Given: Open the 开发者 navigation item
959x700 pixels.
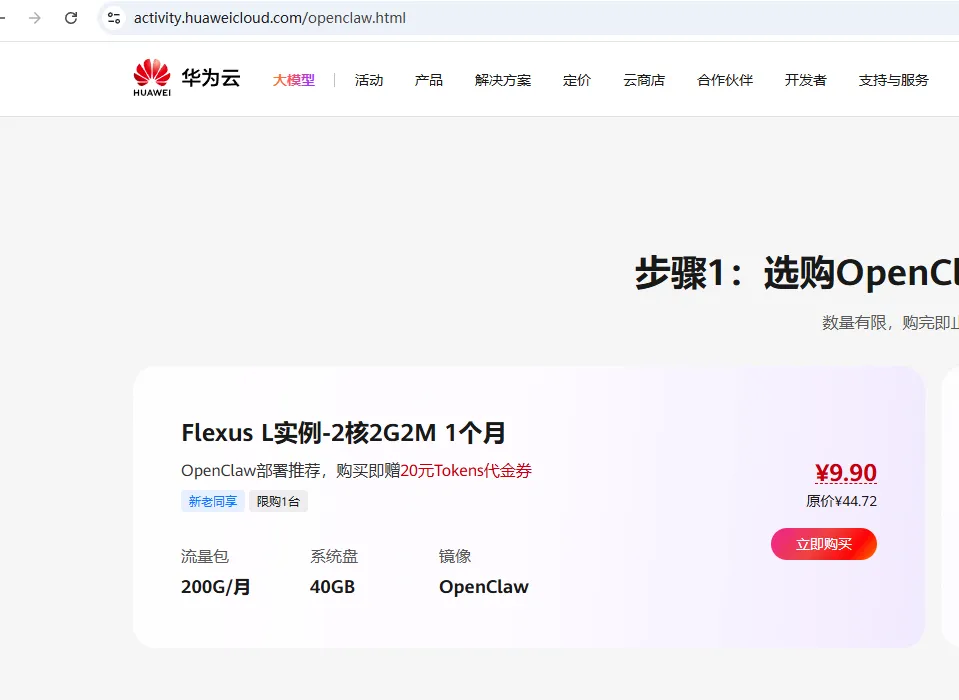Looking at the screenshot, I should pyautogui.click(x=805, y=80).
